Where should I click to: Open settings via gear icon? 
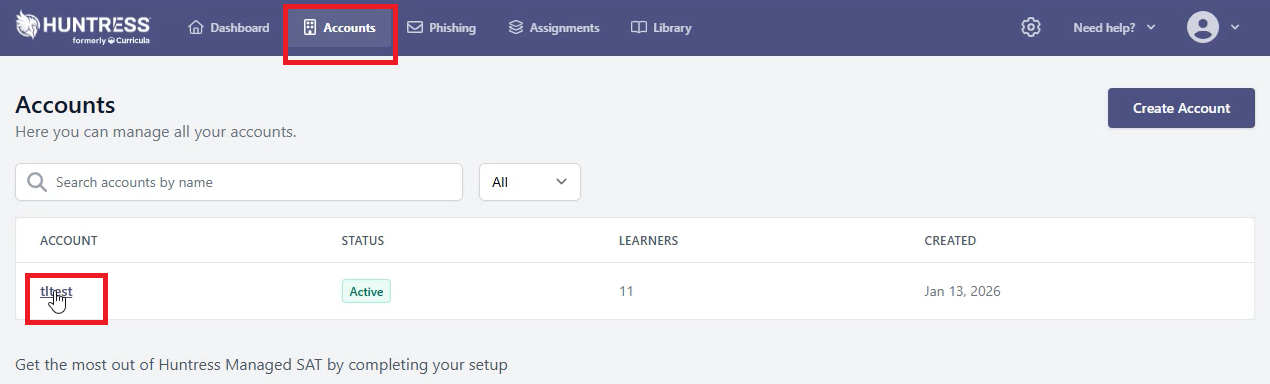pyautogui.click(x=1031, y=28)
